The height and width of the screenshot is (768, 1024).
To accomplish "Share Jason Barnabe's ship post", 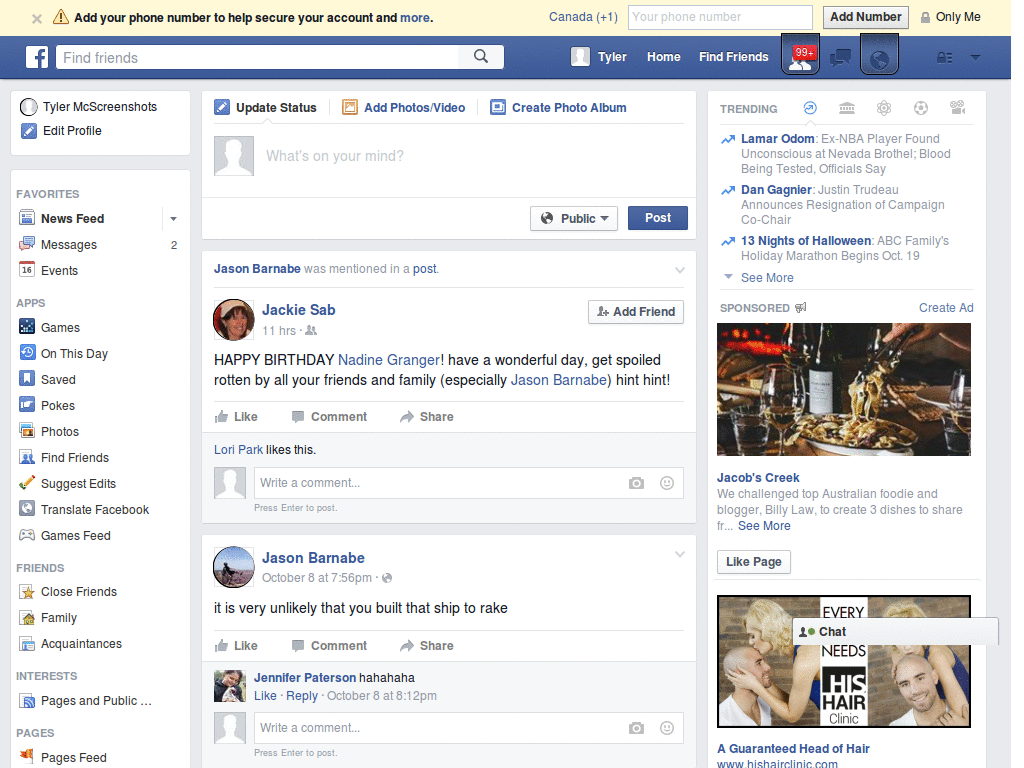I will 427,646.
